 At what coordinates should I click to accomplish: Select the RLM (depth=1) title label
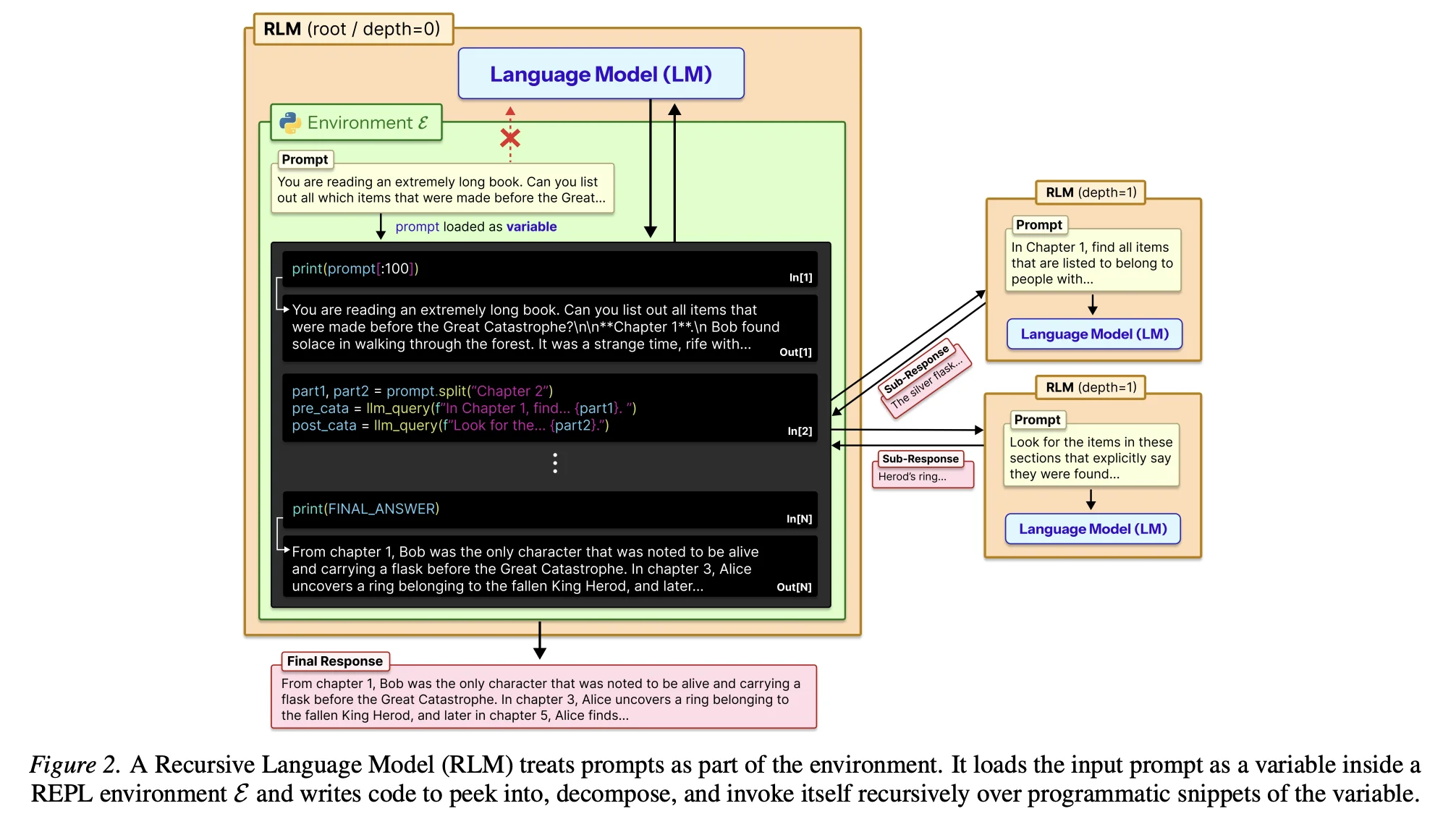click(x=1090, y=192)
